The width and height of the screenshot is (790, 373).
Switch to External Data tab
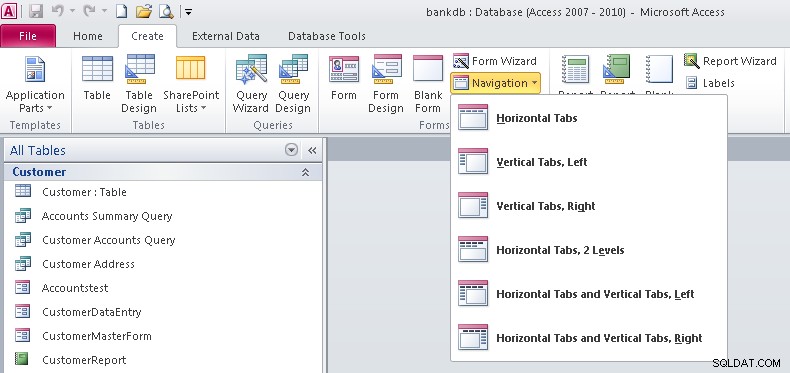pyautogui.click(x=226, y=36)
